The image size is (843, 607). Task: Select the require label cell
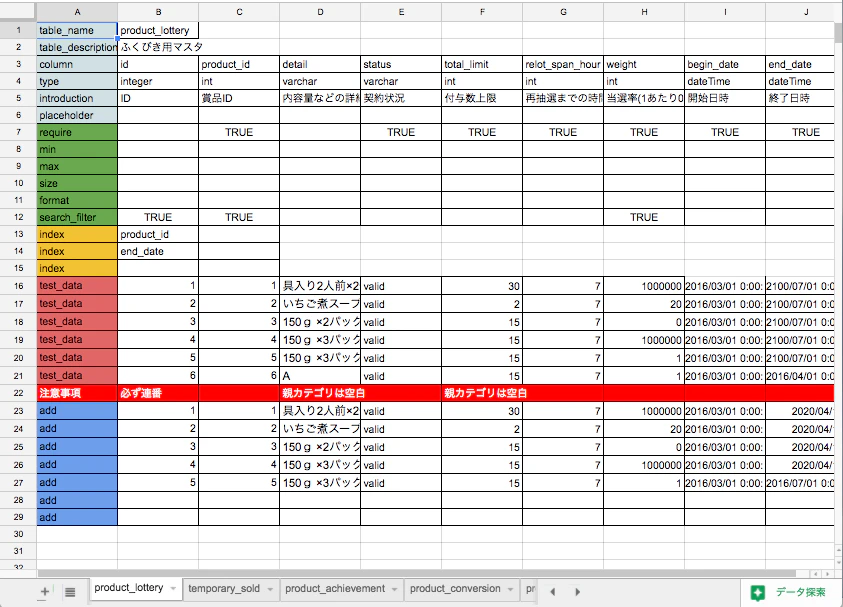coord(77,132)
